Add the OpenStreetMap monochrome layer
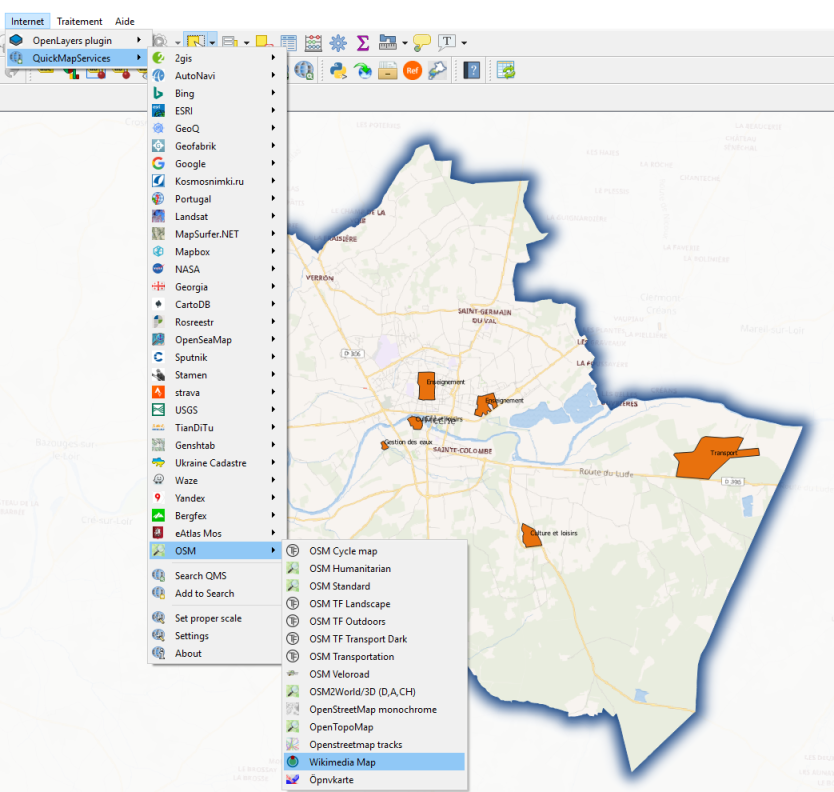Image resolution: width=834 pixels, height=792 pixels. [374, 710]
